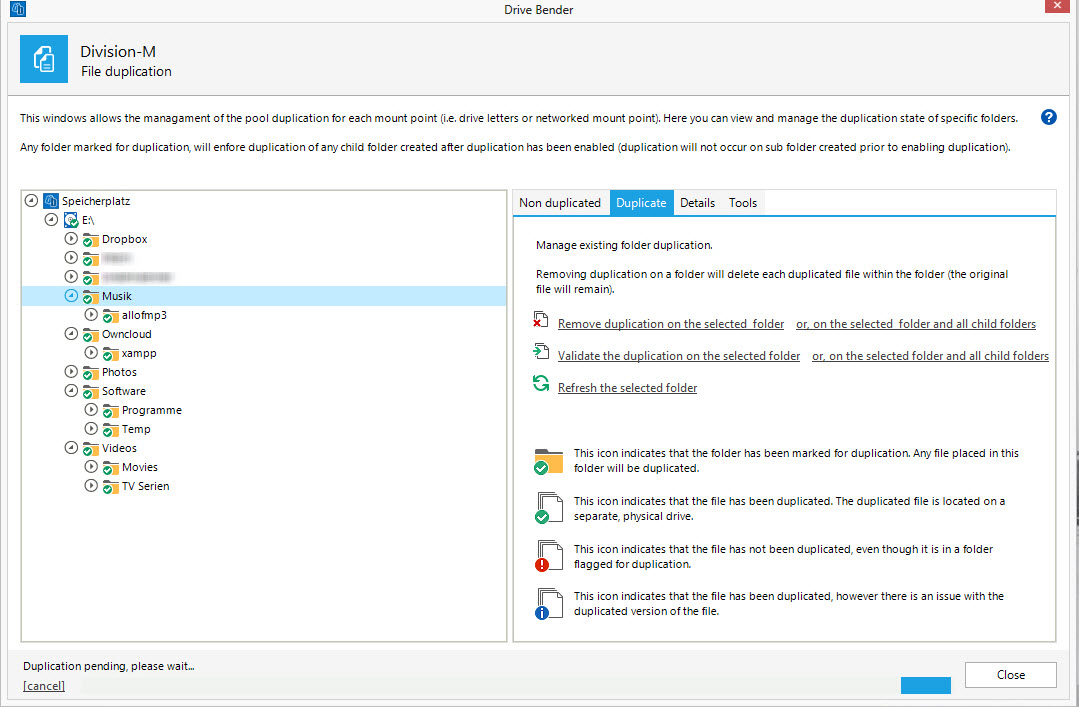Switch to the Non duplicated tab
Screen dimensions: 1079x707
[x=560, y=203]
